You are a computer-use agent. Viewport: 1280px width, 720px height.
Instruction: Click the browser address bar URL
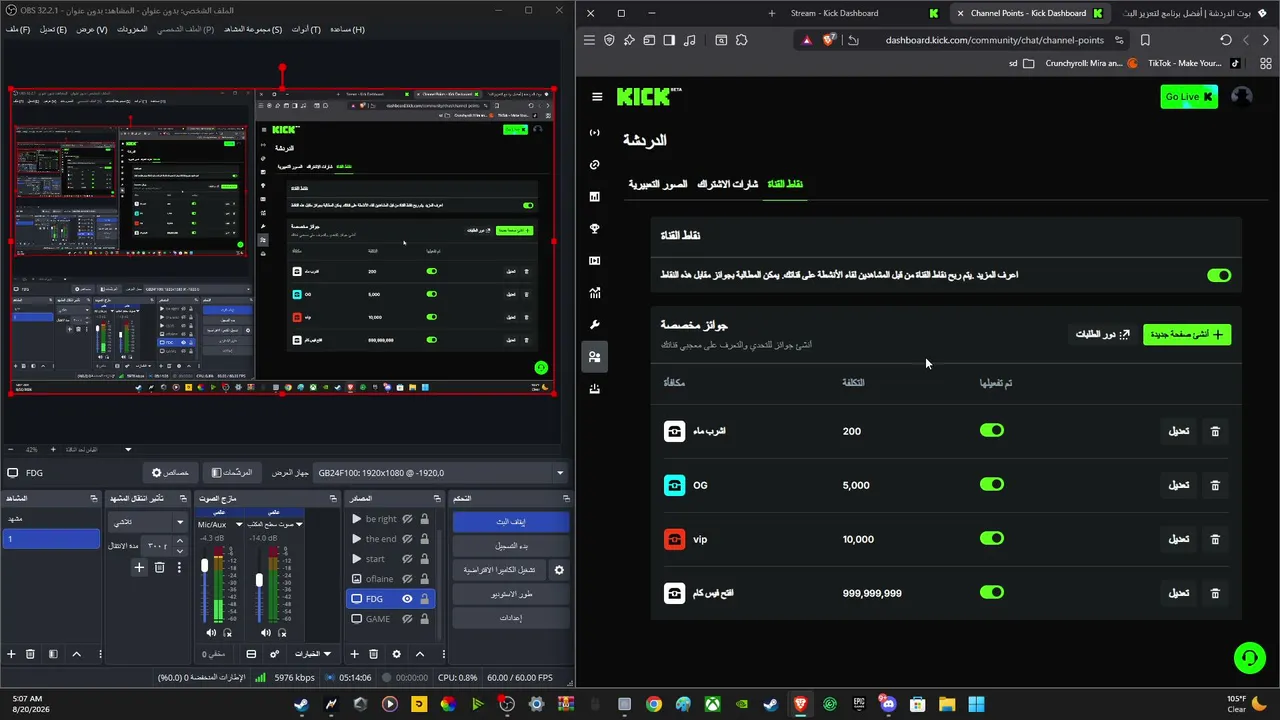[994, 40]
